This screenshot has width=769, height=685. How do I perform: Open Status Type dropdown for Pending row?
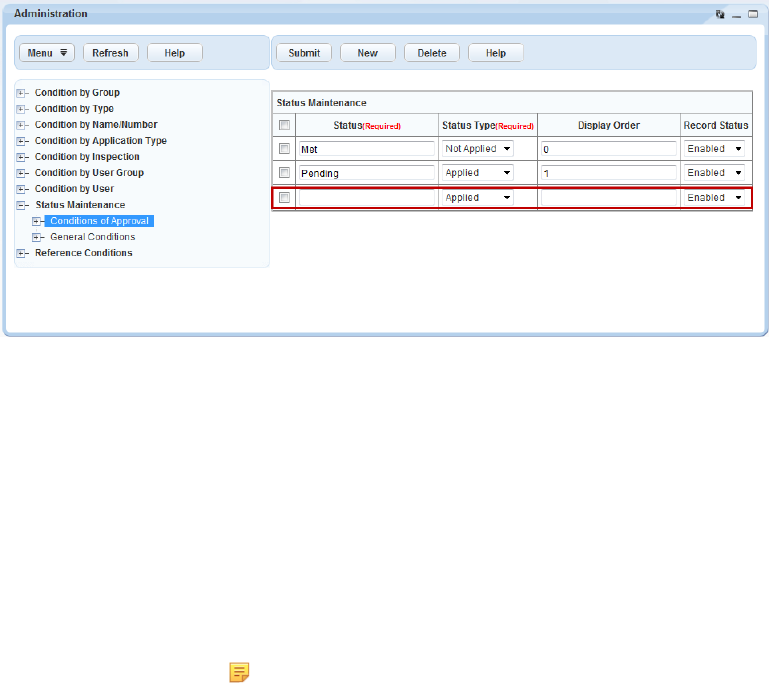pyautogui.click(x=478, y=173)
